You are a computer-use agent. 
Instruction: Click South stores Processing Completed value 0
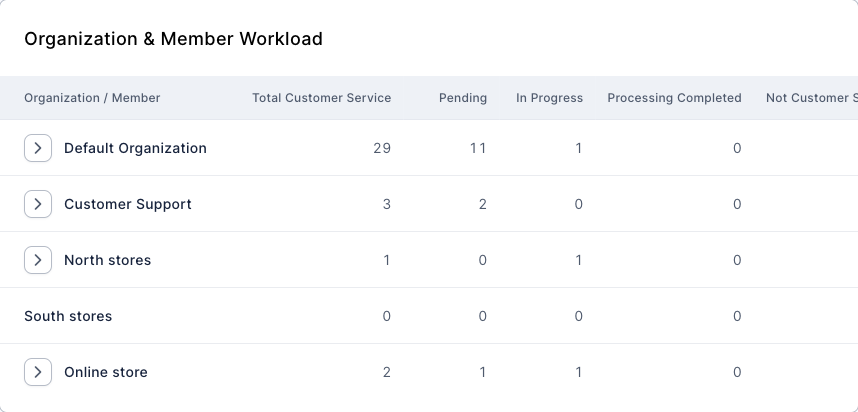coord(737,316)
